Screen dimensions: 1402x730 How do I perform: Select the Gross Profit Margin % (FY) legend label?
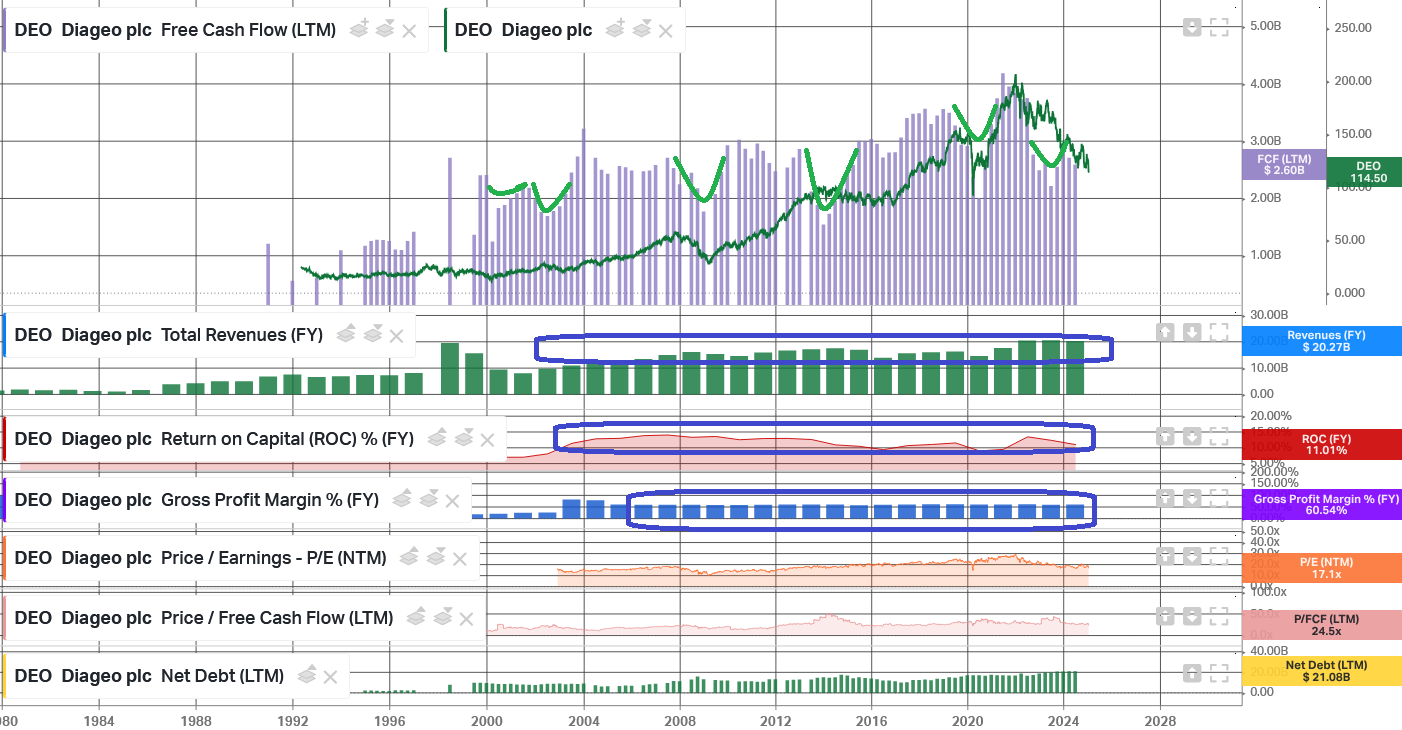196,499
